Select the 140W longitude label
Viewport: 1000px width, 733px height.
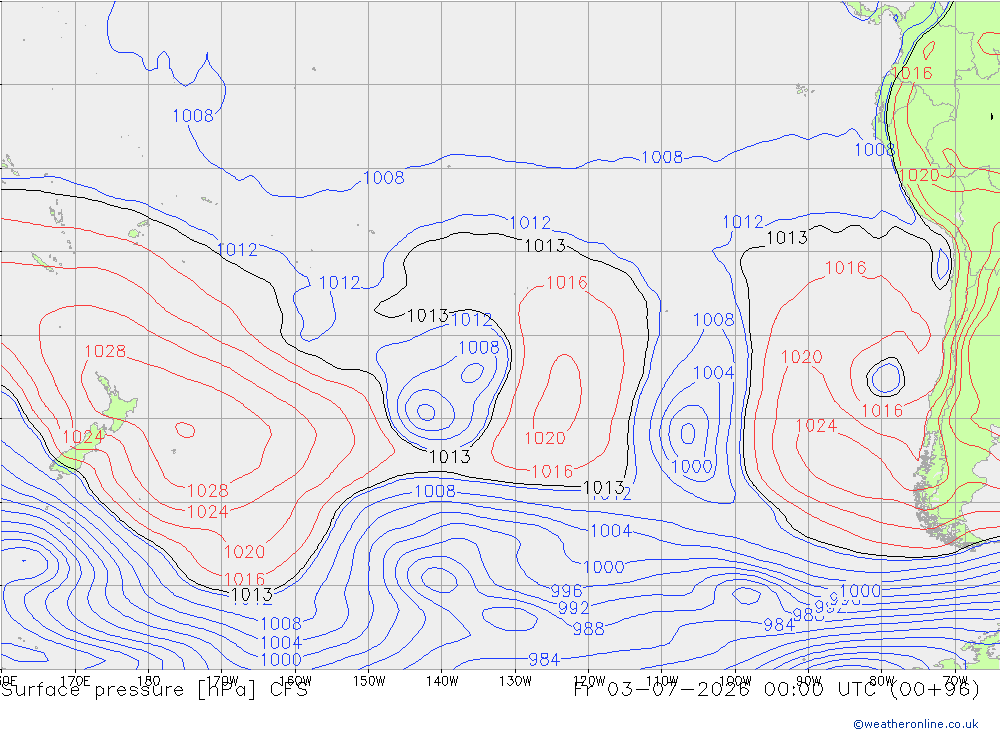pyautogui.click(x=442, y=681)
